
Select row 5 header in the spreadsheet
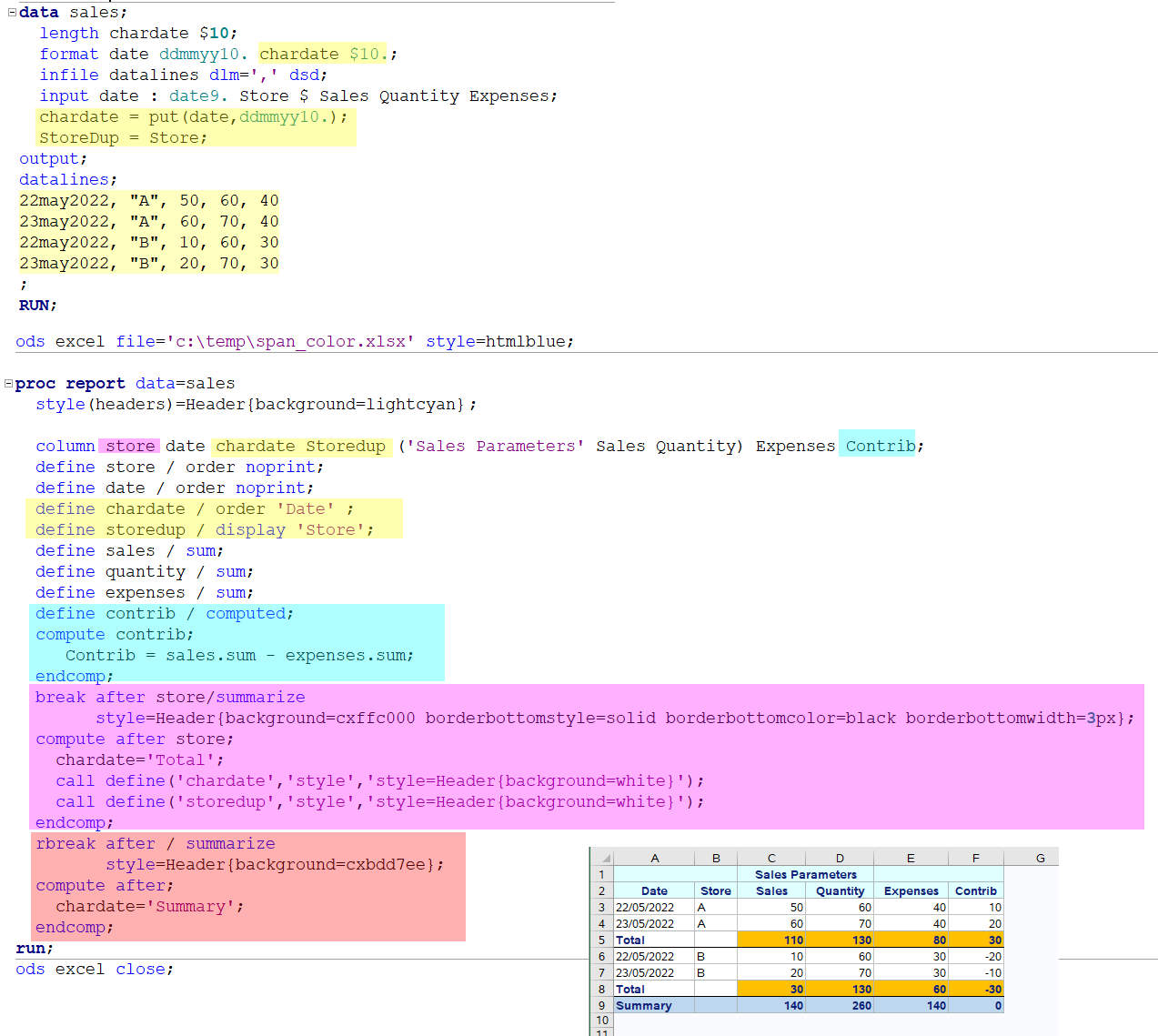coord(601,940)
